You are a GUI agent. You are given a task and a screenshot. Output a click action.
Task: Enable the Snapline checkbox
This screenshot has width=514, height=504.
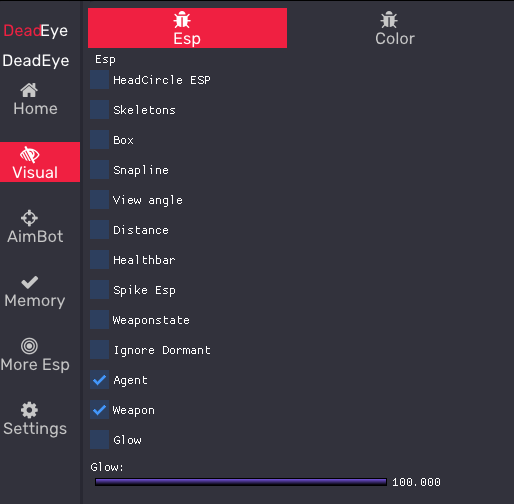[x=99, y=170]
